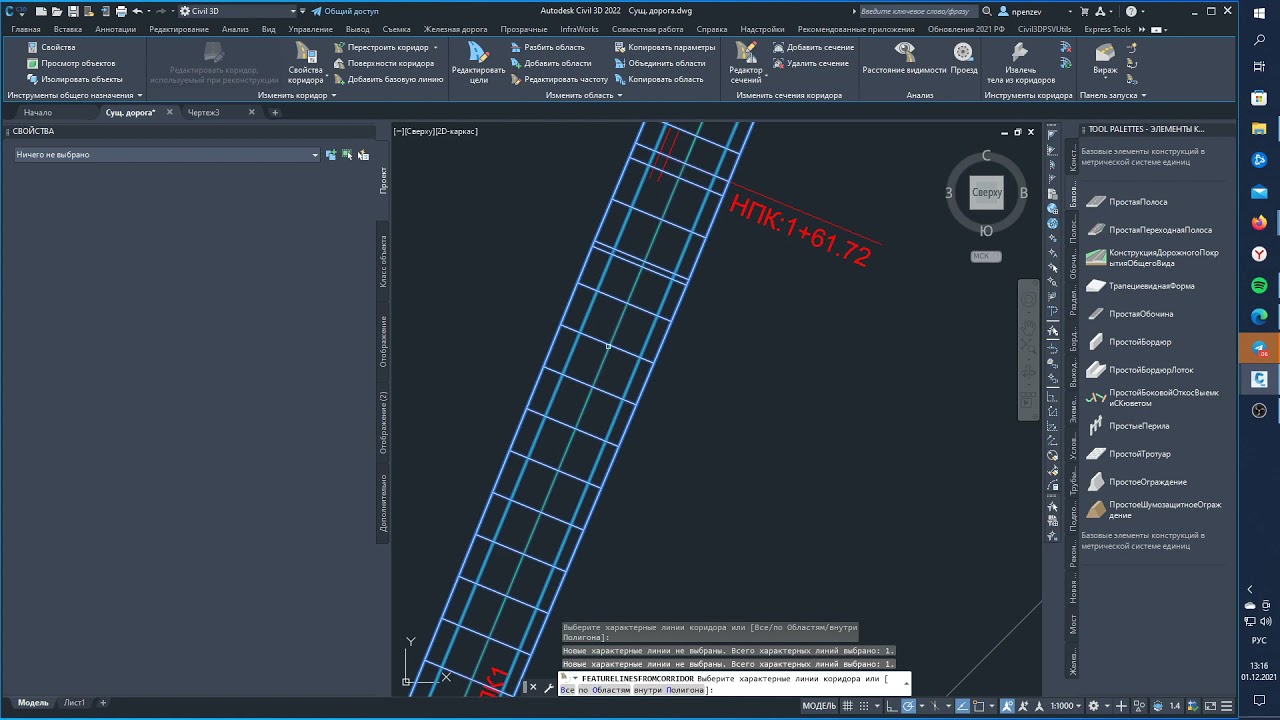The width and height of the screenshot is (1280, 720).
Task: Open the МСК coordinate system dropdown
Action: (x=986, y=256)
